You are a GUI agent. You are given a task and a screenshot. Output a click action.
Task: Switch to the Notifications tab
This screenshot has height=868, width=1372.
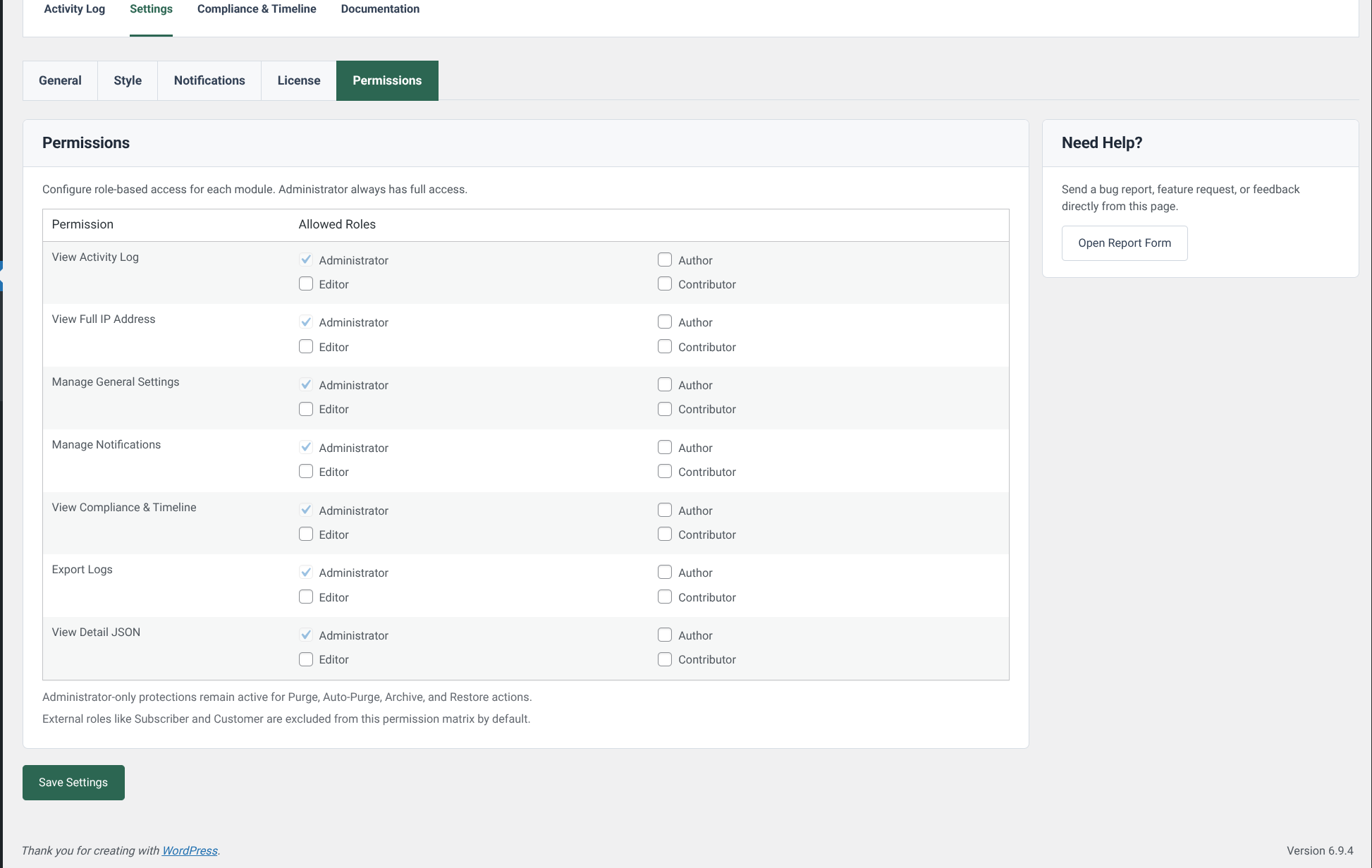click(209, 80)
